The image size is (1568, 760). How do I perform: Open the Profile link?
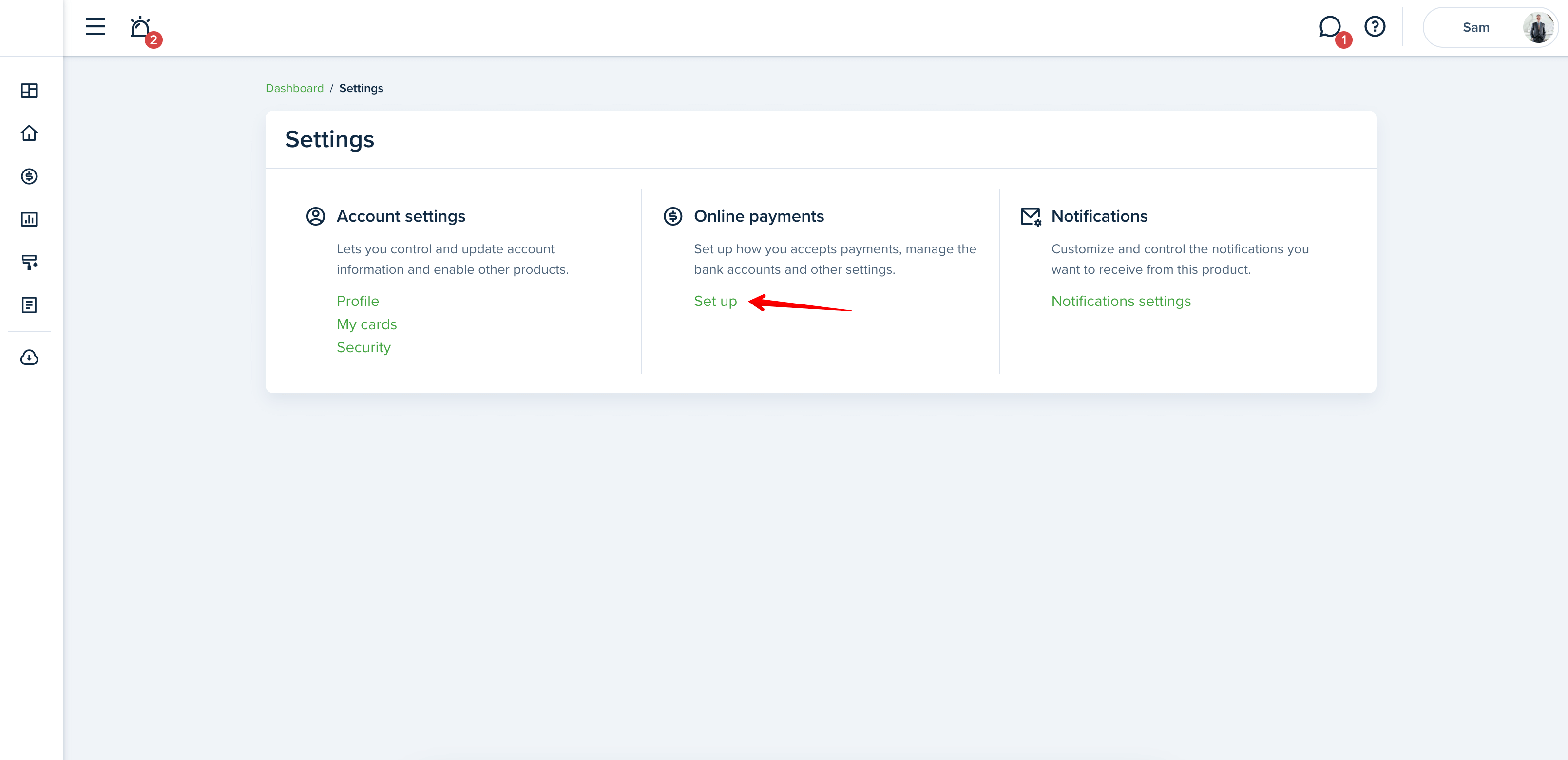pyautogui.click(x=357, y=301)
